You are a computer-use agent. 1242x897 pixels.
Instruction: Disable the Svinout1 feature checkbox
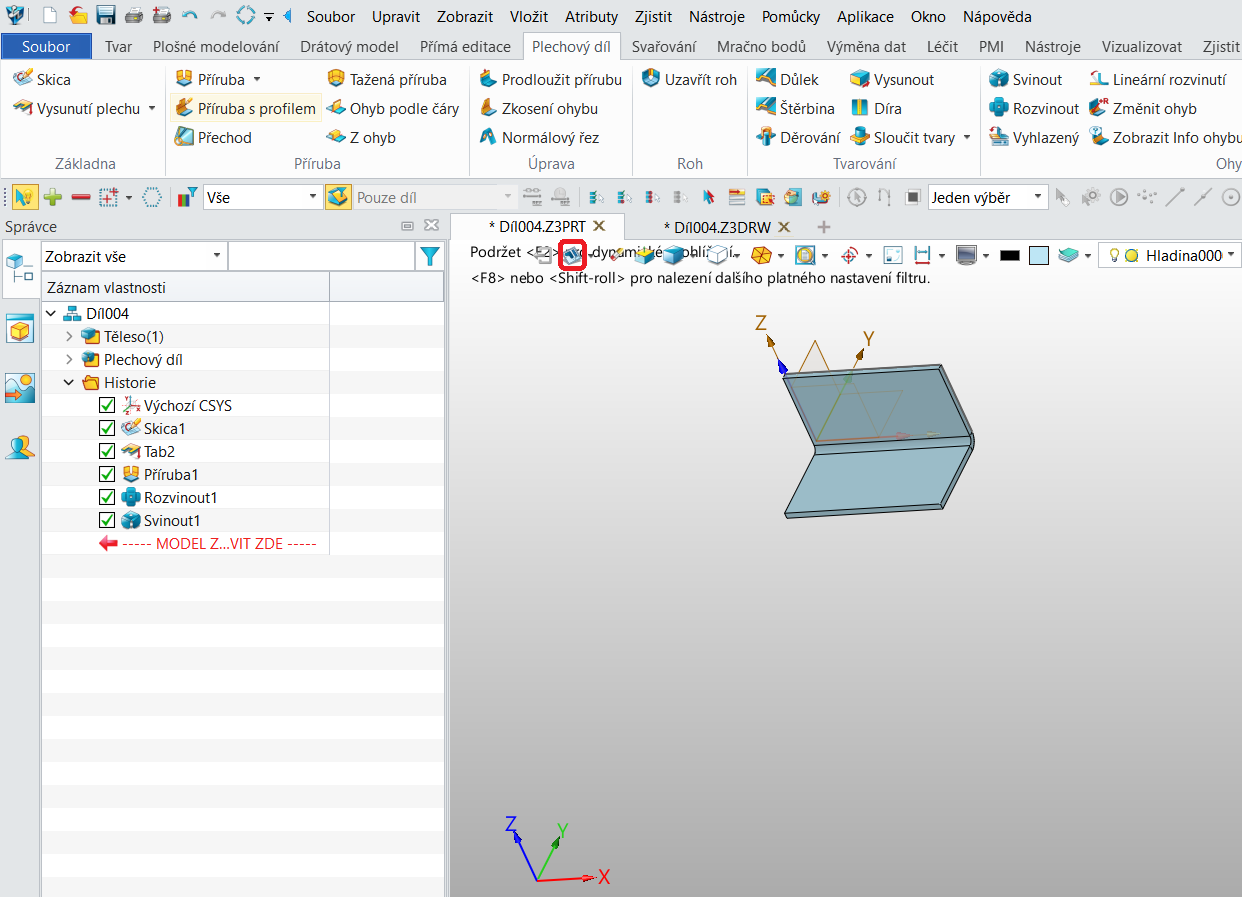[x=108, y=521]
